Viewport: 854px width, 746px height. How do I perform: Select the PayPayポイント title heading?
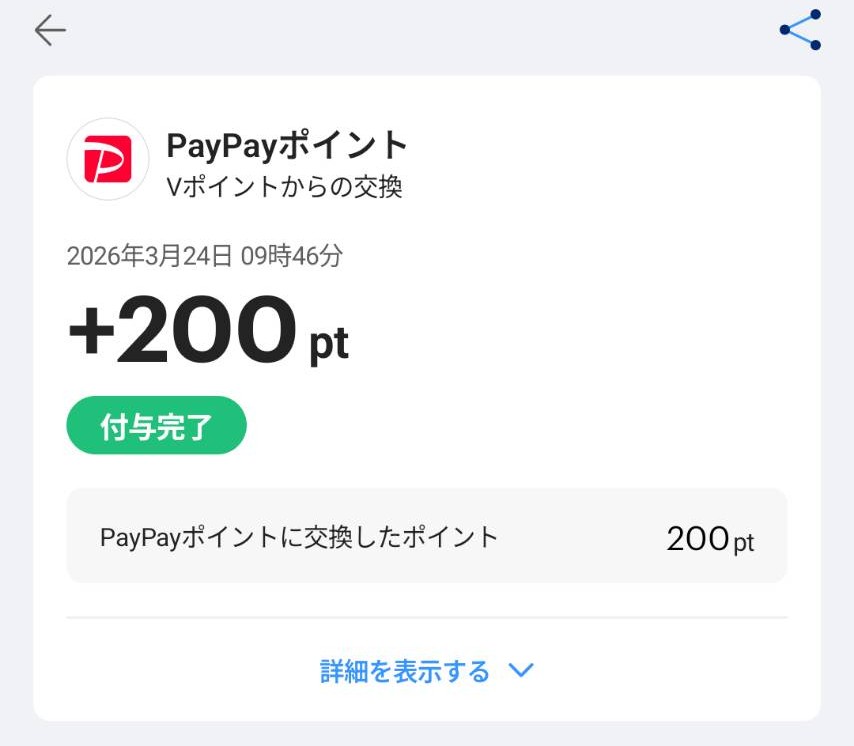287,145
